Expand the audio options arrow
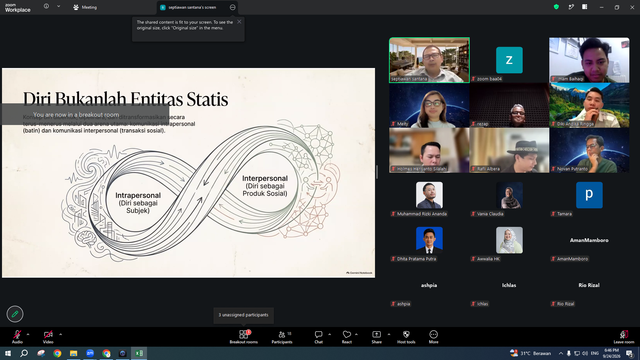Screen dimensions: 640x360 (28, 334)
